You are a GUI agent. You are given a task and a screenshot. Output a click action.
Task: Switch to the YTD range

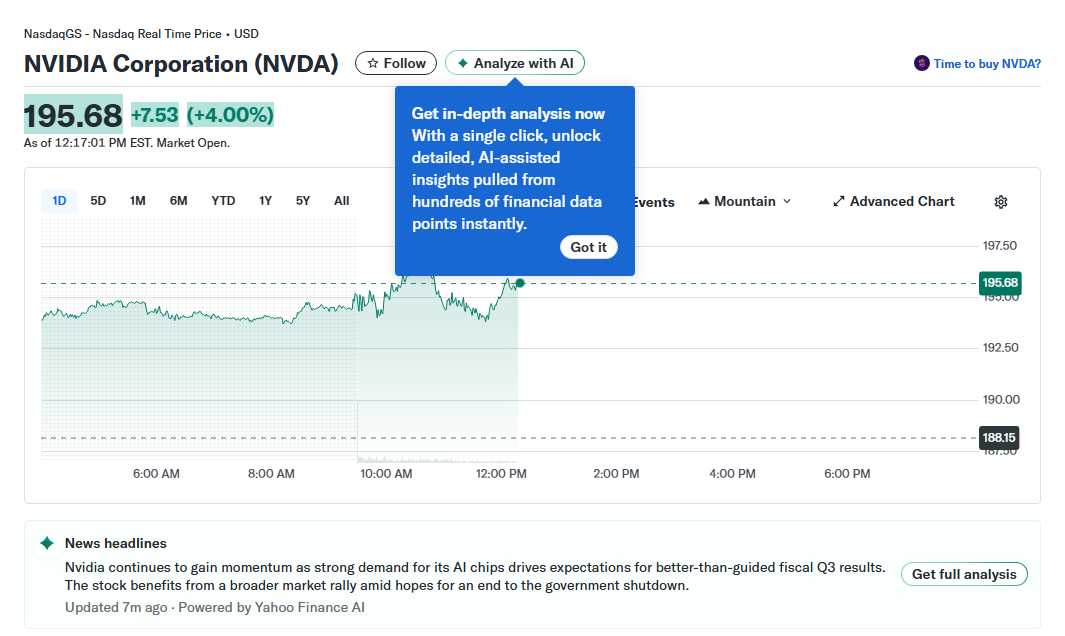[223, 201]
